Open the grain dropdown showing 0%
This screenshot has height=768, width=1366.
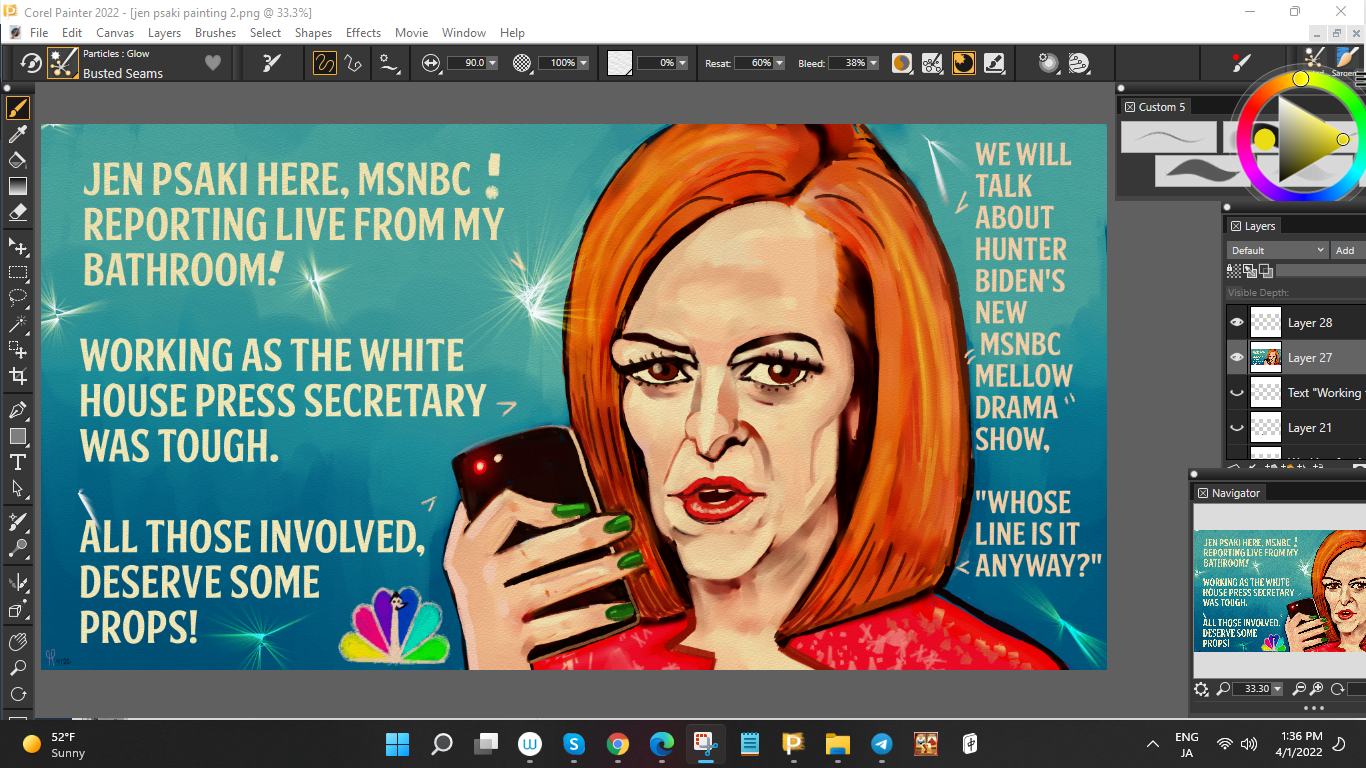coord(682,63)
